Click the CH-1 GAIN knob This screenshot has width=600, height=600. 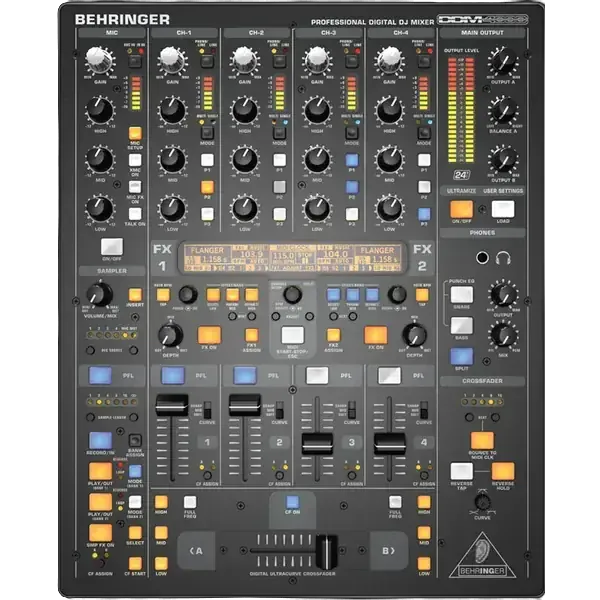(172, 60)
